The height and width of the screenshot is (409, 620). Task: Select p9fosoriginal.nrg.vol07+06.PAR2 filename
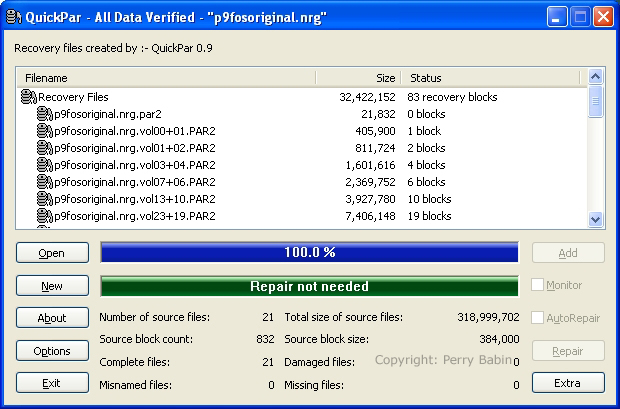coord(135,182)
